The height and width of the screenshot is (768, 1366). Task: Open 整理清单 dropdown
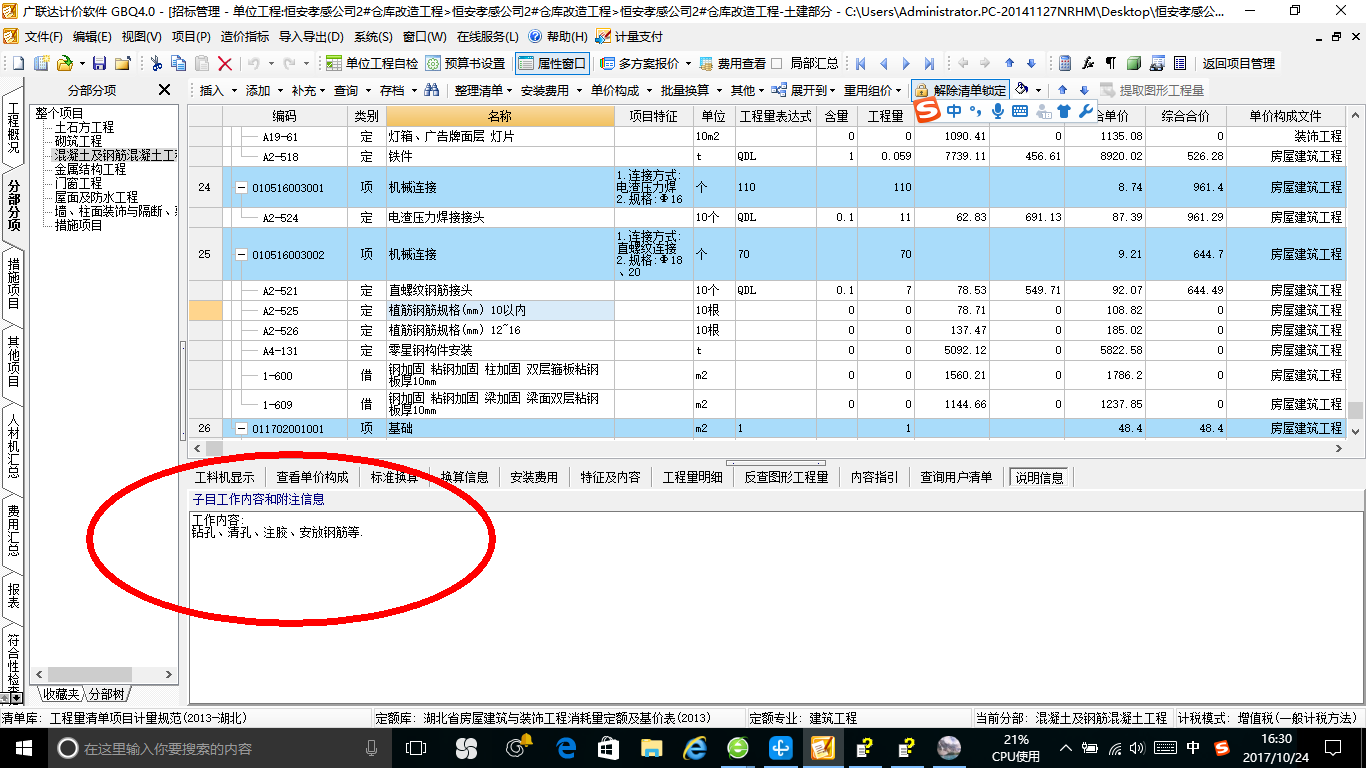coord(484,90)
